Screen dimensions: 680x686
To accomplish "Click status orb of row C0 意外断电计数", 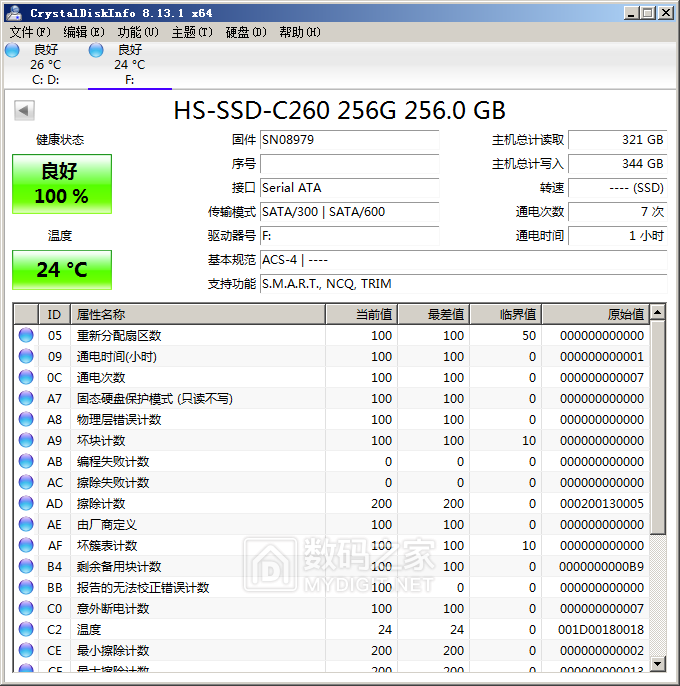I will point(26,609).
